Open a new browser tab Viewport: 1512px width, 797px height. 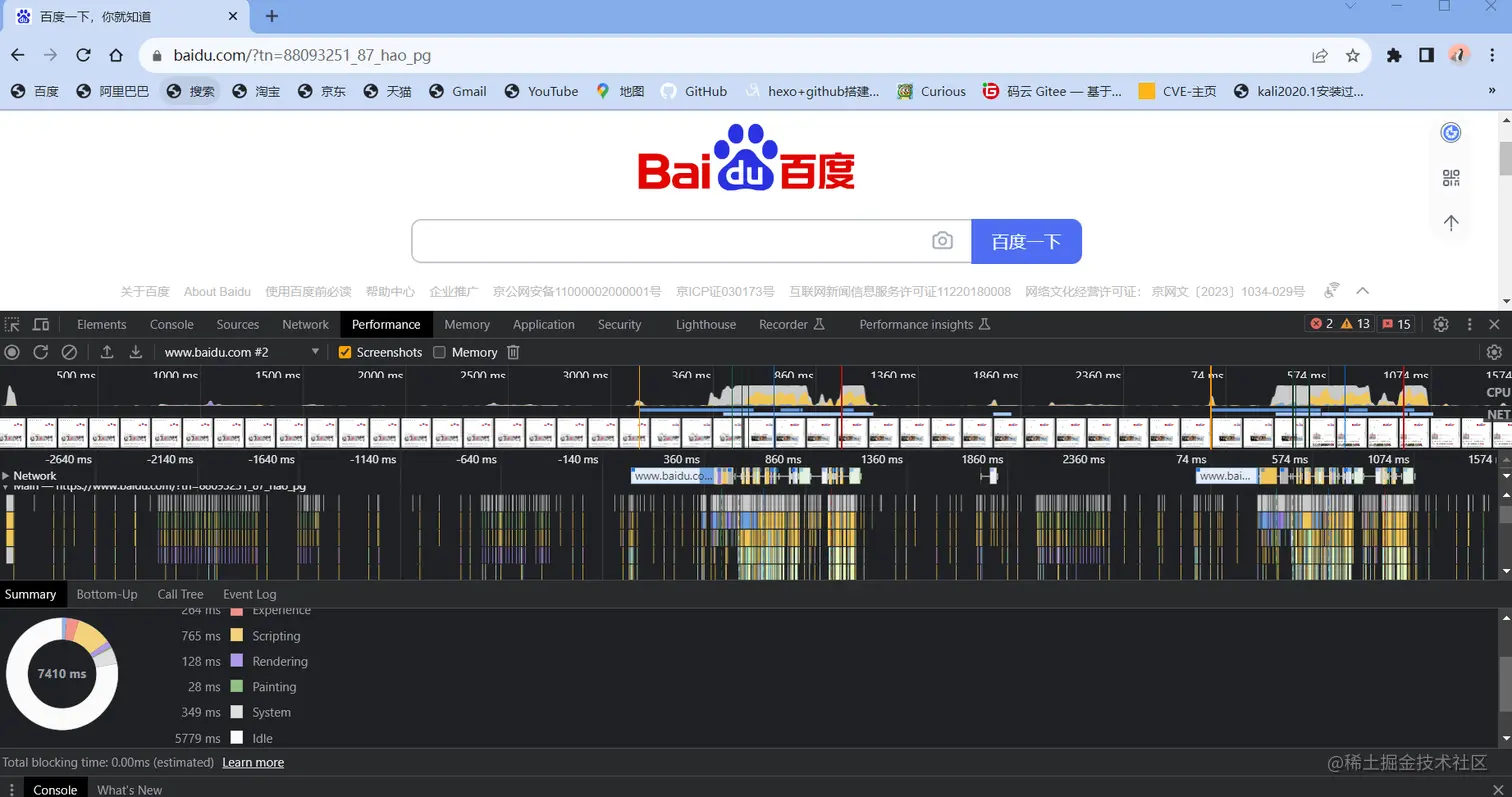pyautogui.click(x=272, y=16)
